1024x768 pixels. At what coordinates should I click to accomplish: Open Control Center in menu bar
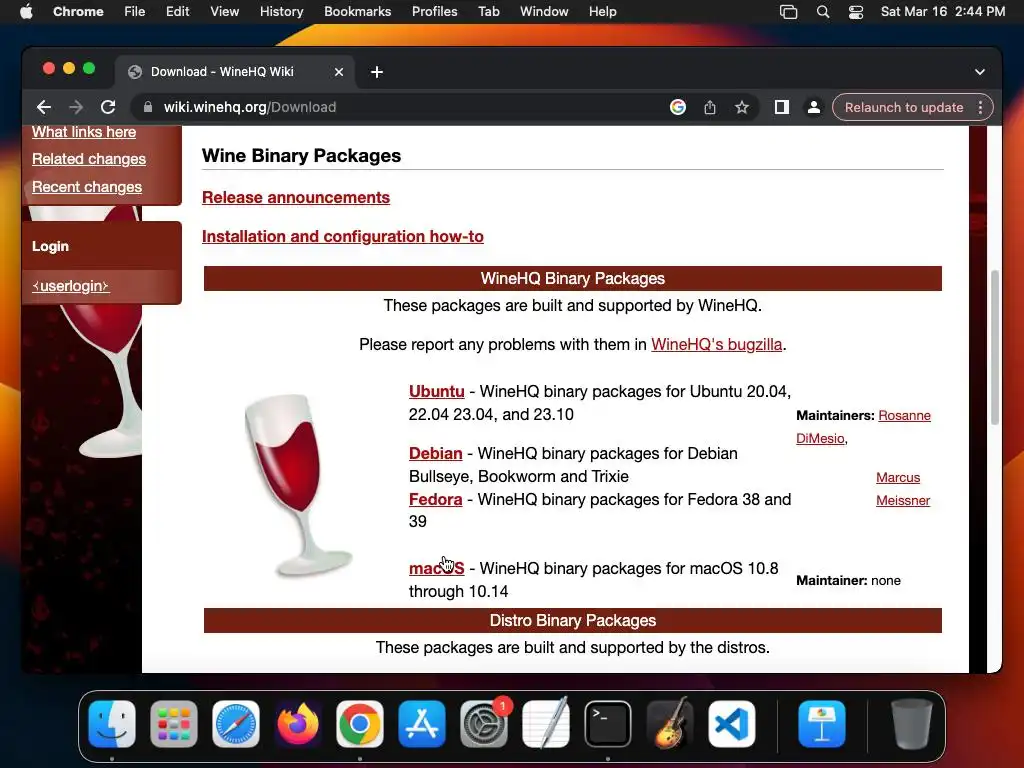[x=856, y=12]
